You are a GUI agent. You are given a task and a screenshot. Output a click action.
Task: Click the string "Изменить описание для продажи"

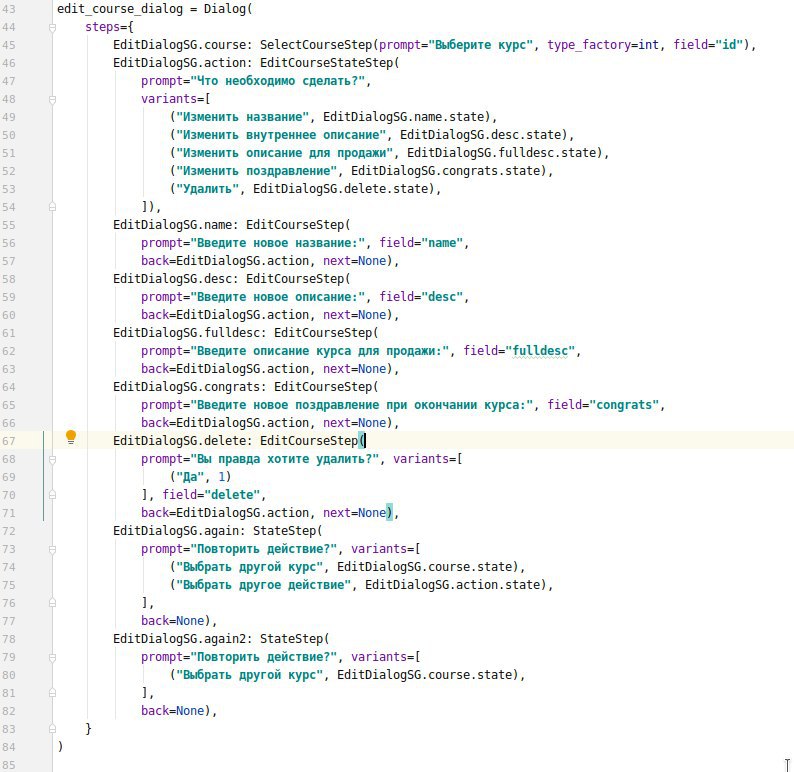click(x=284, y=153)
